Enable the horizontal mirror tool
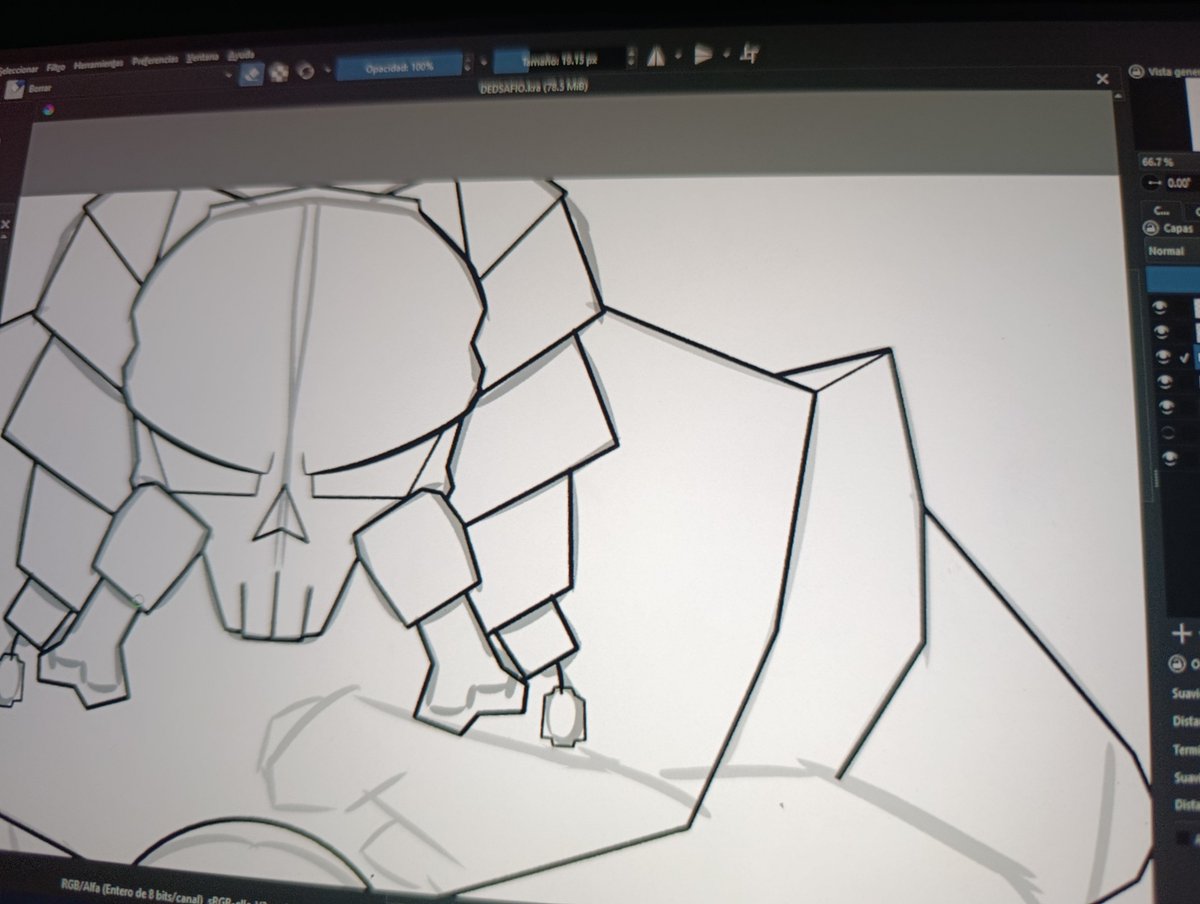 pyautogui.click(x=656, y=57)
